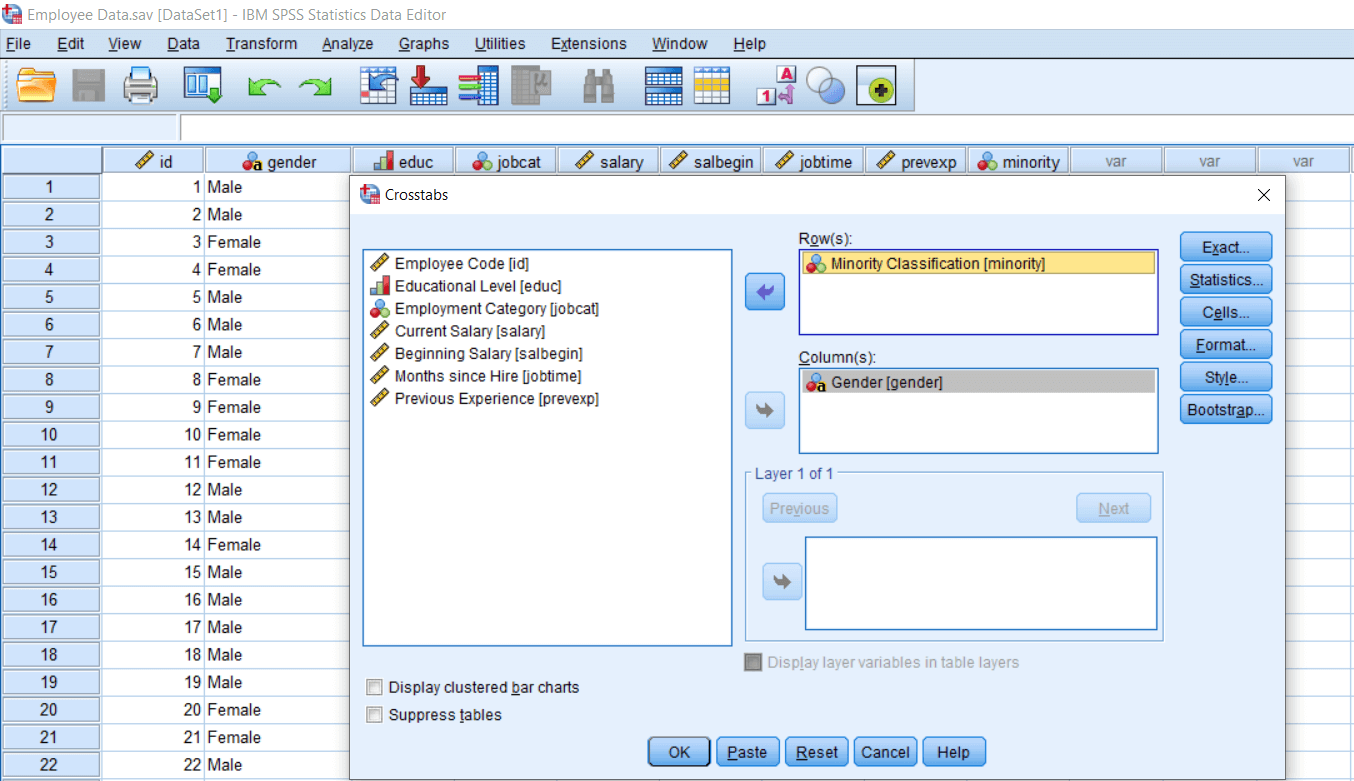The width and height of the screenshot is (1354, 781).
Task: Go to variable red arrow icon
Action: pyautogui.click(x=428, y=86)
